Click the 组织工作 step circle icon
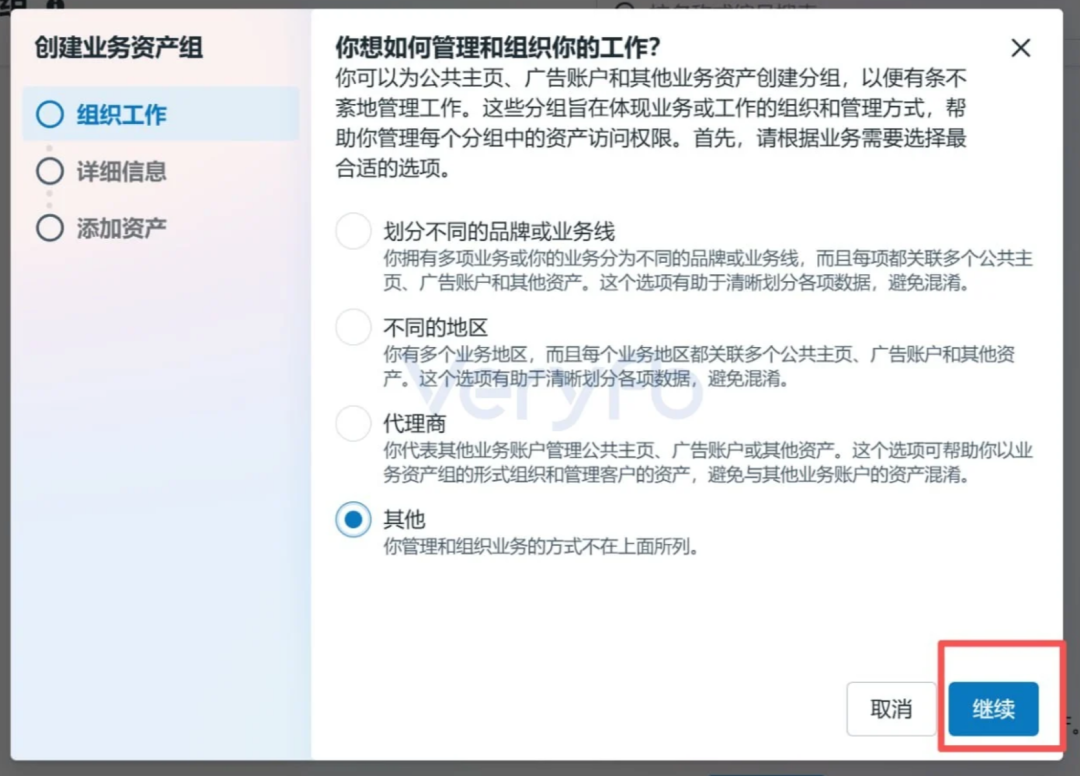Image resolution: width=1080 pixels, height=776 pixels. (x=50, y=115)
